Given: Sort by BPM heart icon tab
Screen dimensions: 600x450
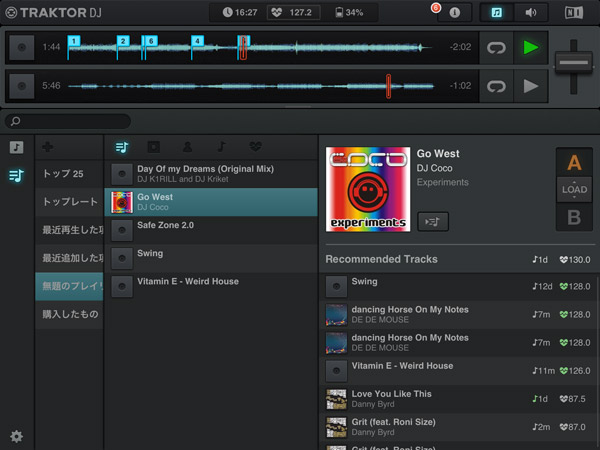Looking at the screenshot, I should [255, 147].
